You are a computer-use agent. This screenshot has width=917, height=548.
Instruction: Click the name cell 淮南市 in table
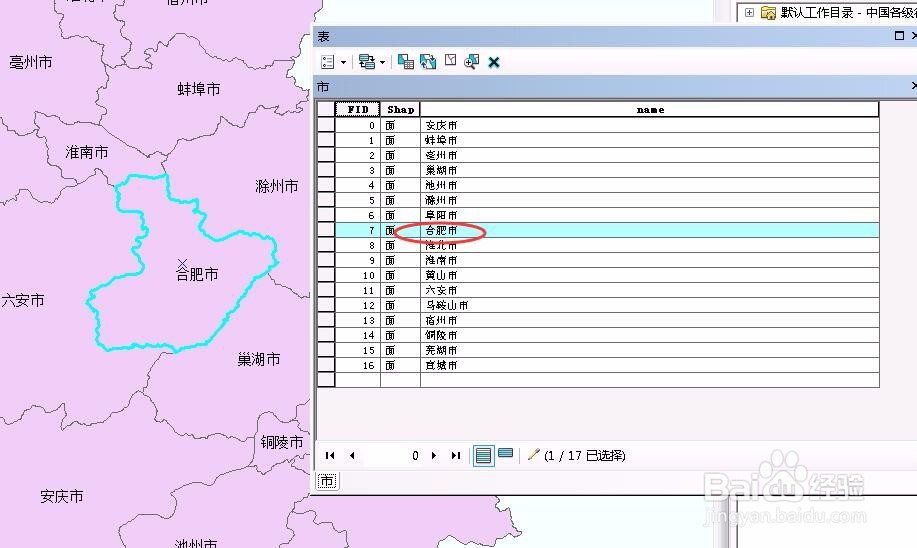pos(650,260)
